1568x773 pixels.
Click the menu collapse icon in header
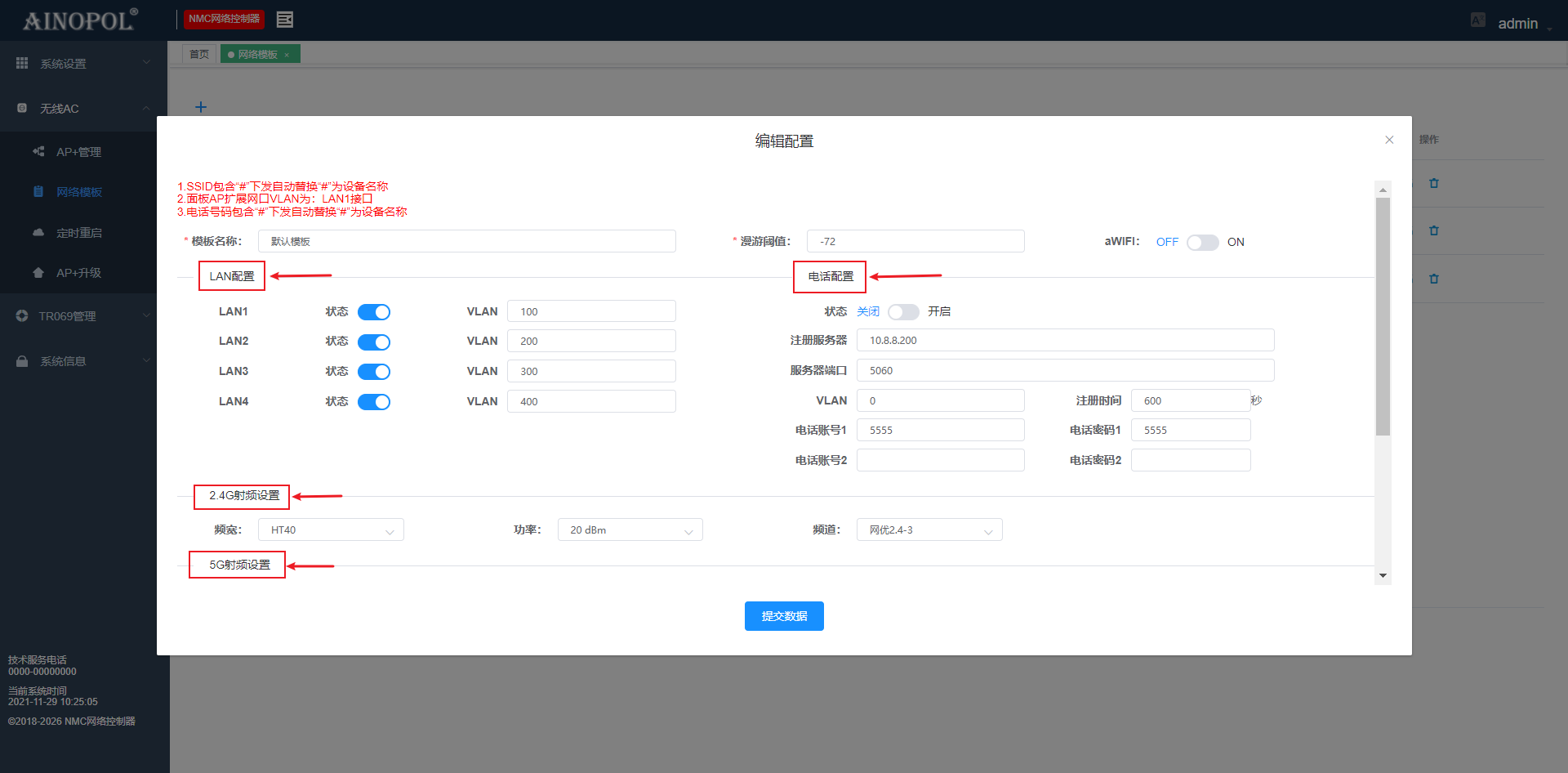[284, 20]
